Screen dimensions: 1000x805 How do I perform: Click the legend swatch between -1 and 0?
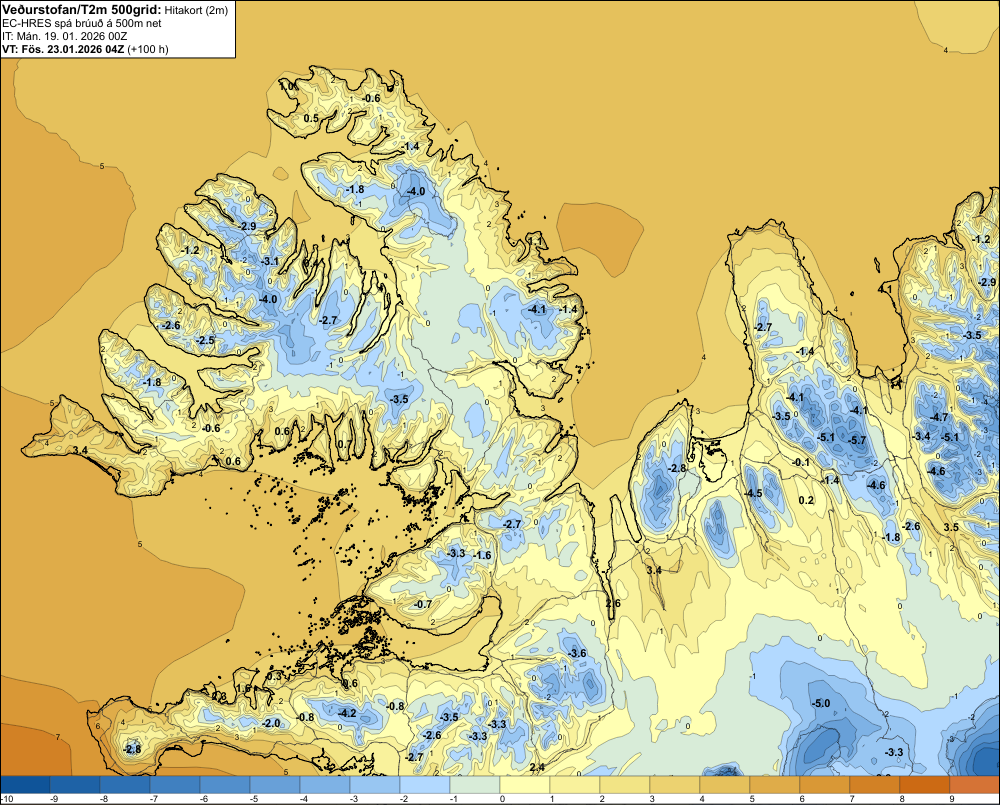click(x=475, y=784)
